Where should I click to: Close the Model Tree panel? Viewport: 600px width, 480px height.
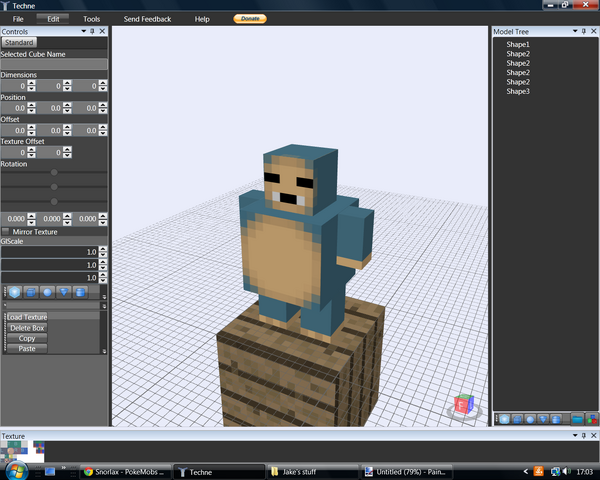tap(593, 31)
